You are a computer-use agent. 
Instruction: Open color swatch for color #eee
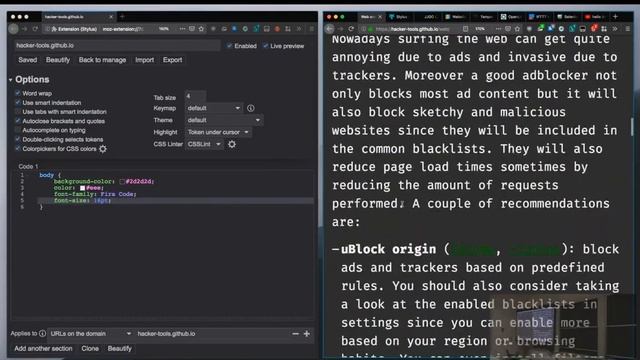tap(82, 188)
